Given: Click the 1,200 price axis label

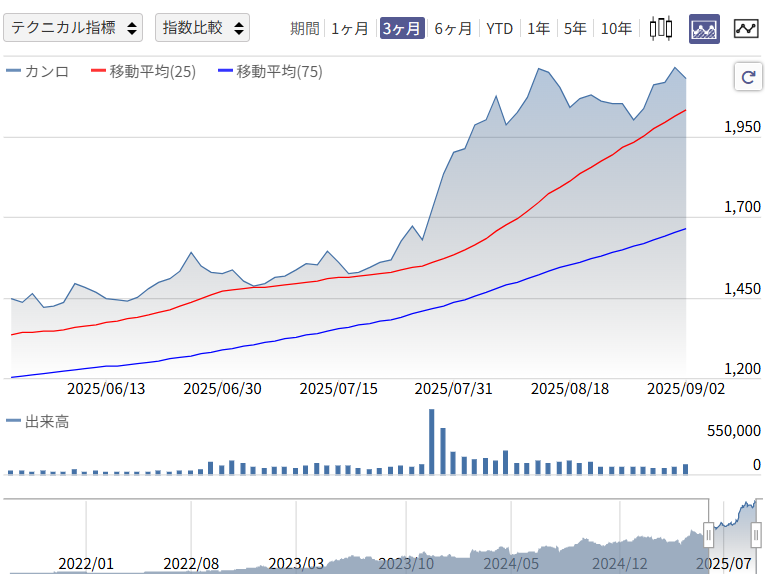Looking at the screenshot, I should click(742, 369).
